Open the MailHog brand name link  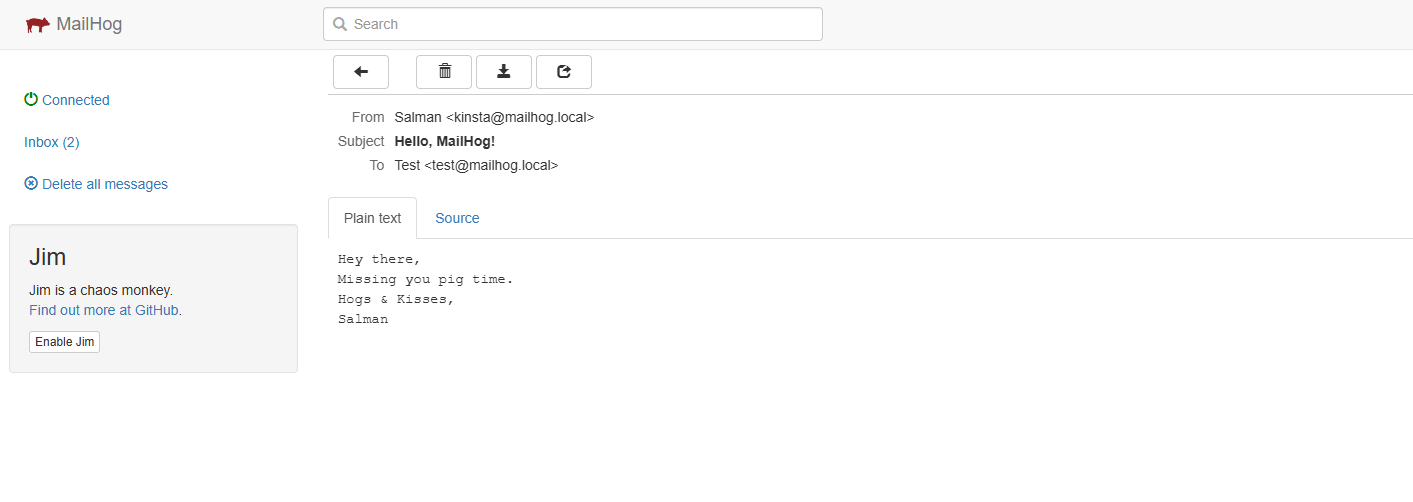[89, 25]
